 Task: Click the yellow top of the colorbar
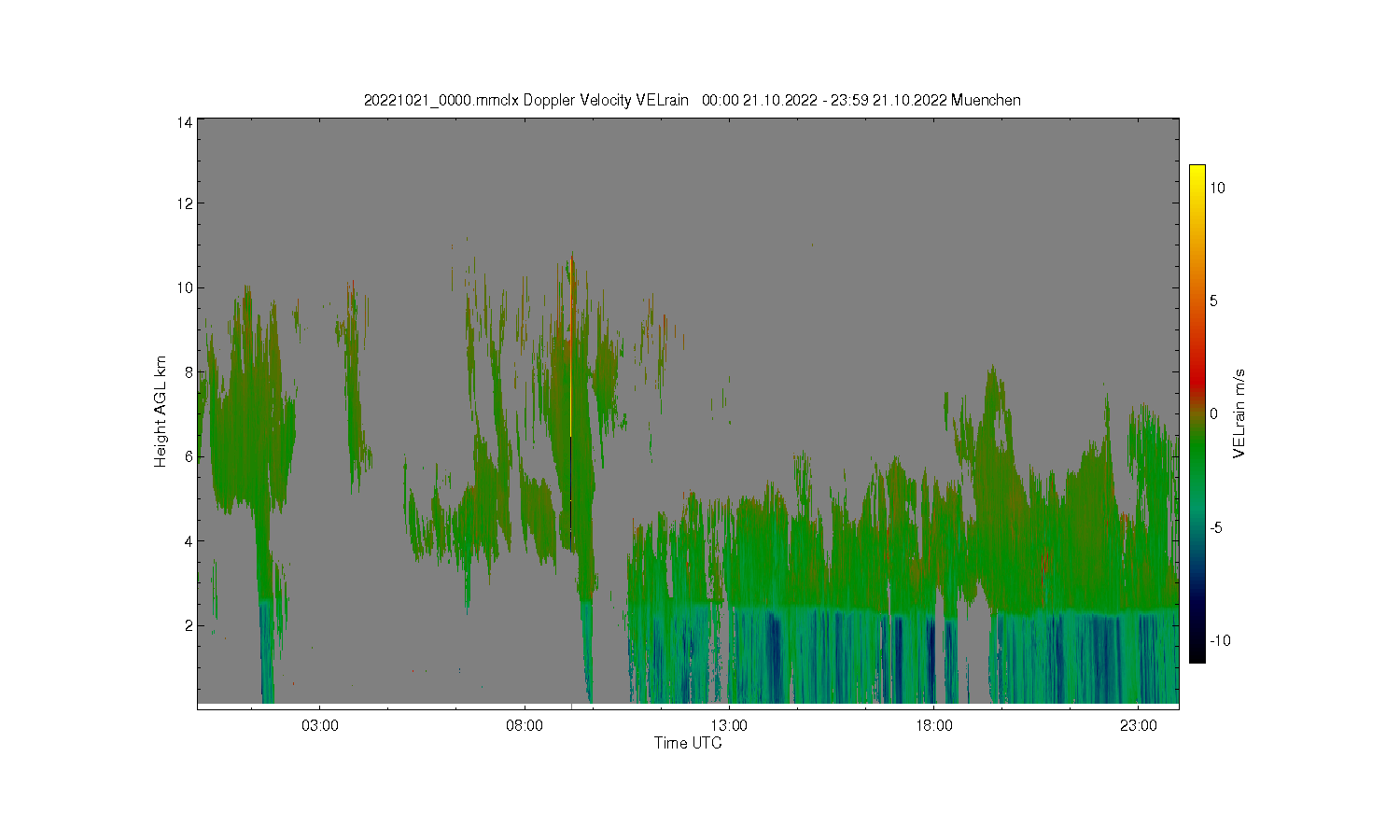point(1197,175)
